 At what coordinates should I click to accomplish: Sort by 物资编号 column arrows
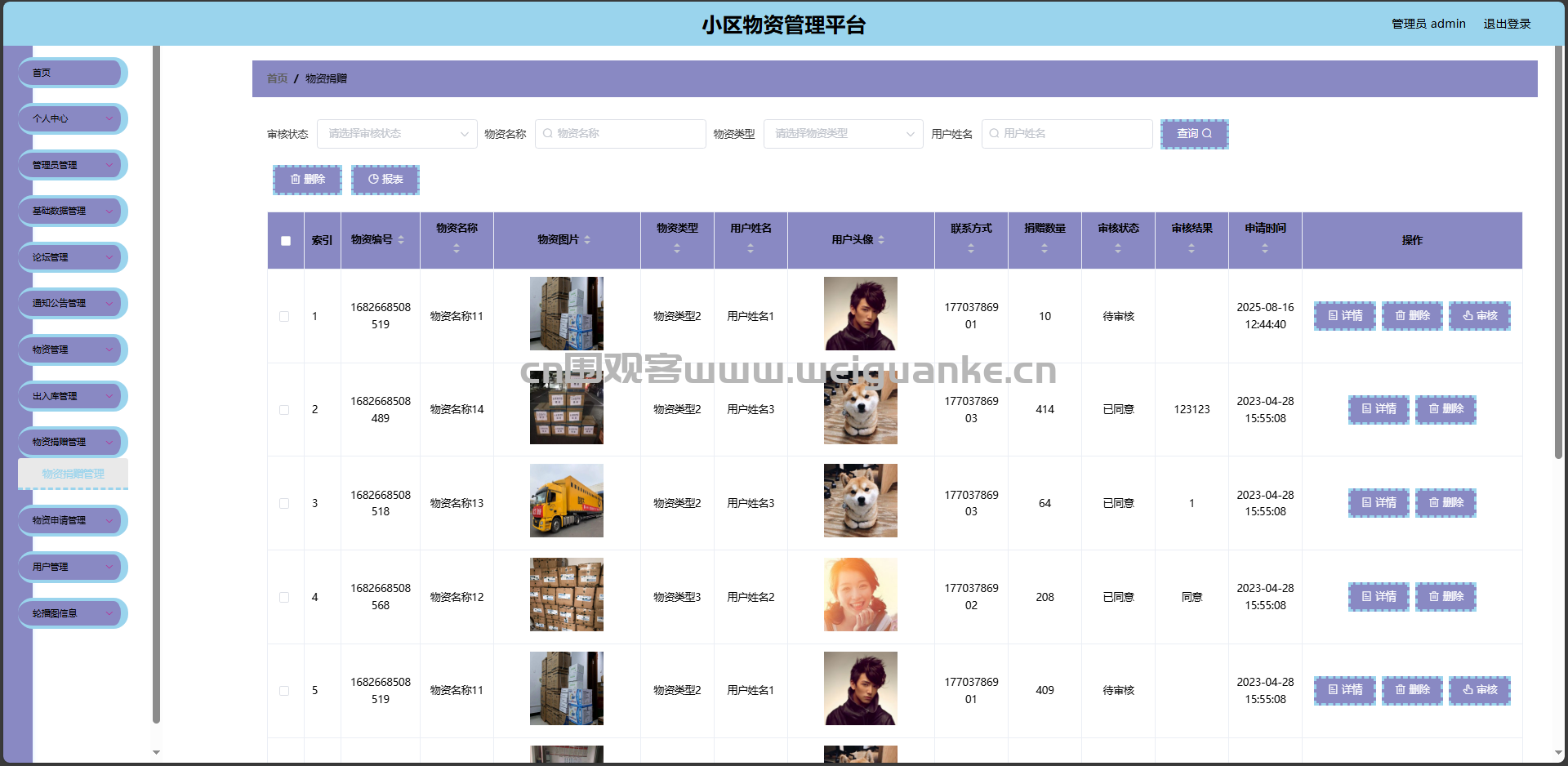(401, 240)
